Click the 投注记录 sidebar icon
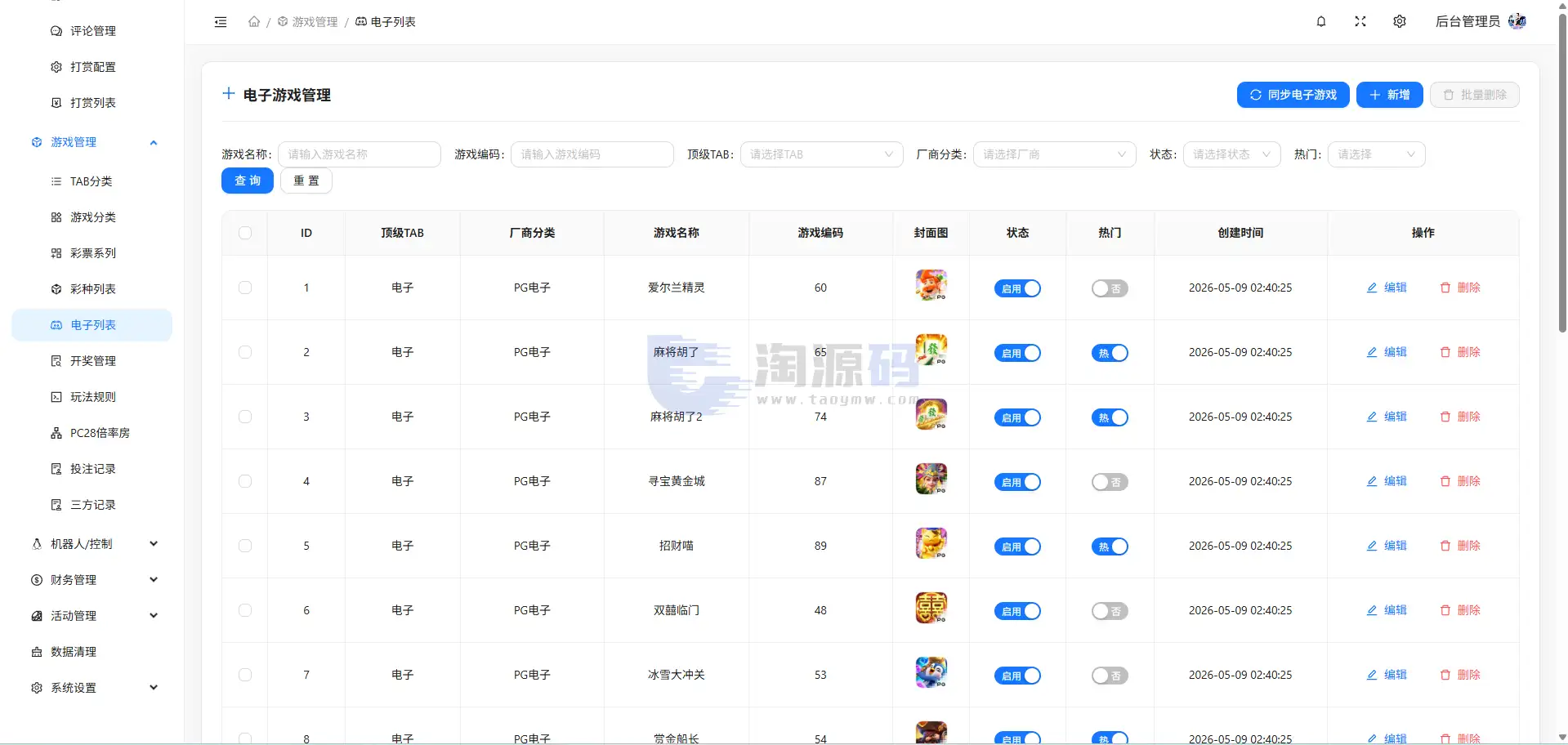Viewport: 1568px width, 745px height. coord(56,469)
